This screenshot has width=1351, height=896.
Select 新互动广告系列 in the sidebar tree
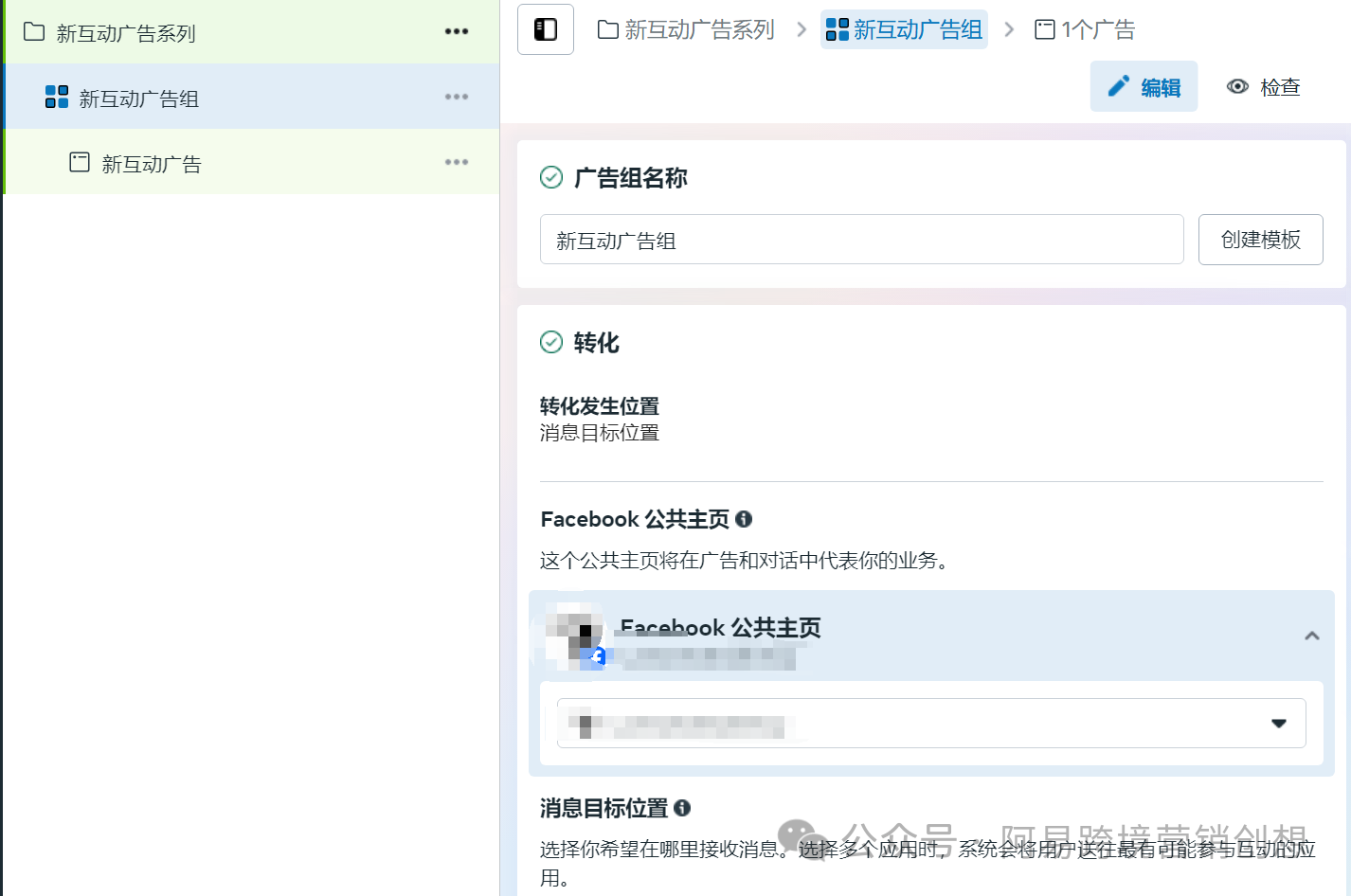click(x=252, y=32)
